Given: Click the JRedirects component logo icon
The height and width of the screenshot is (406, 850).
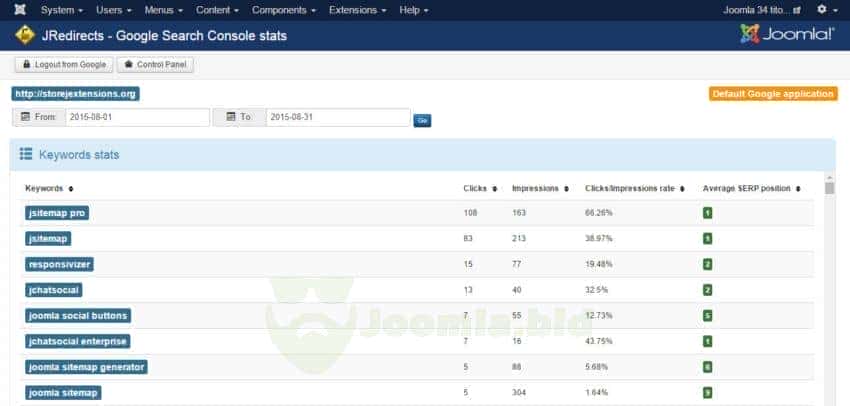Looking at the screenshot, I should point(25,35).
